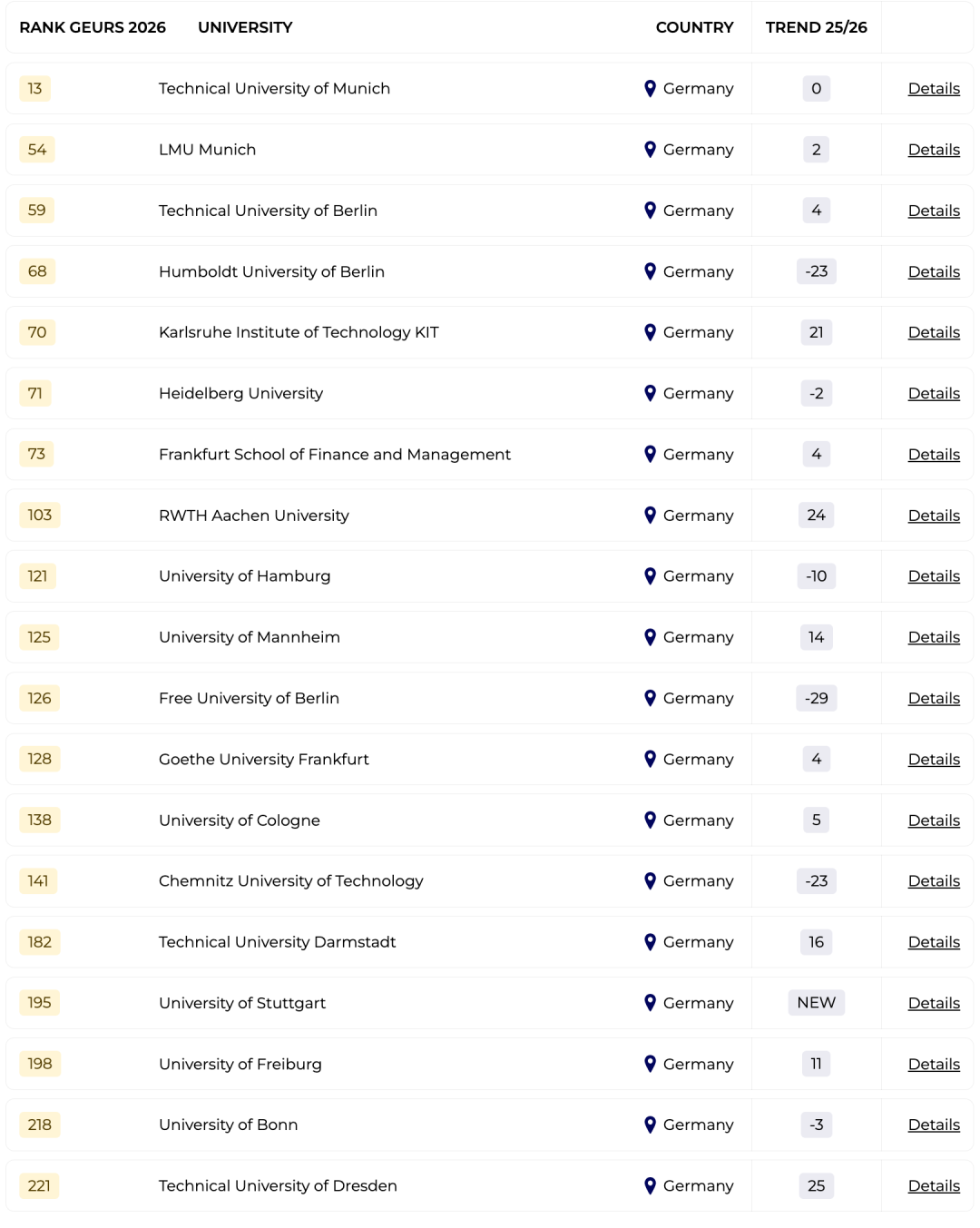View Details for Technical University Darmstadt
Viewport: 980px width, 1228px height.
[934, 942]
